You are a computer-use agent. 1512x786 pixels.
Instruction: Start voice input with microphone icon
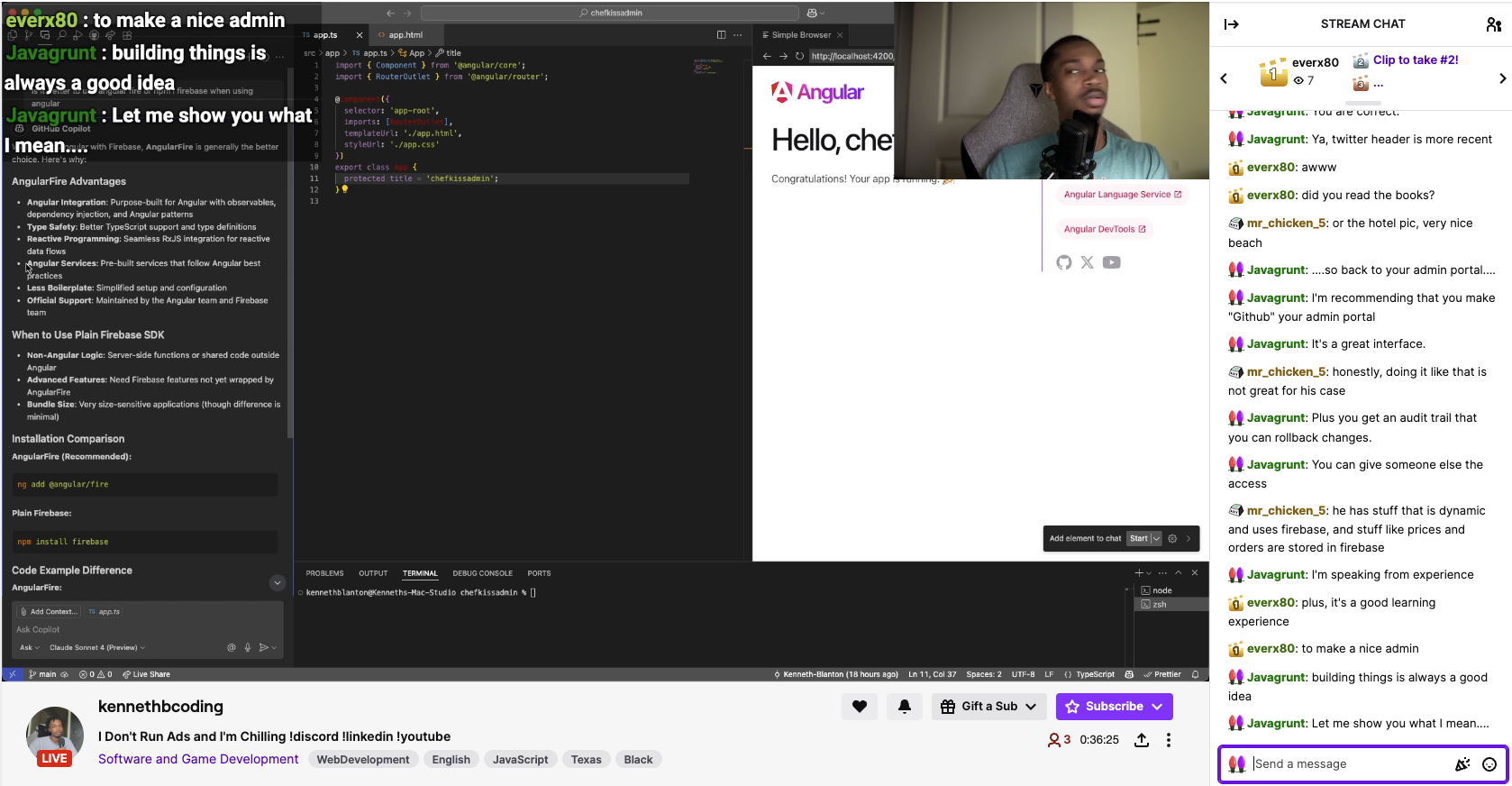(x=248, y=647)
